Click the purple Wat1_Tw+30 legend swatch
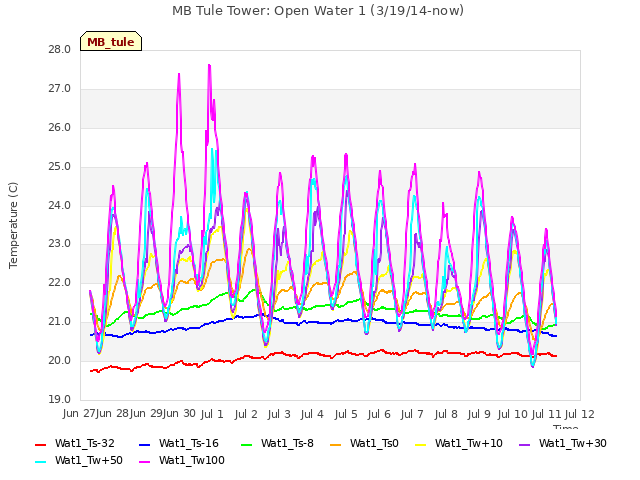Image resolution: width=640 pixels, height=480 pixels. point(524,444)
